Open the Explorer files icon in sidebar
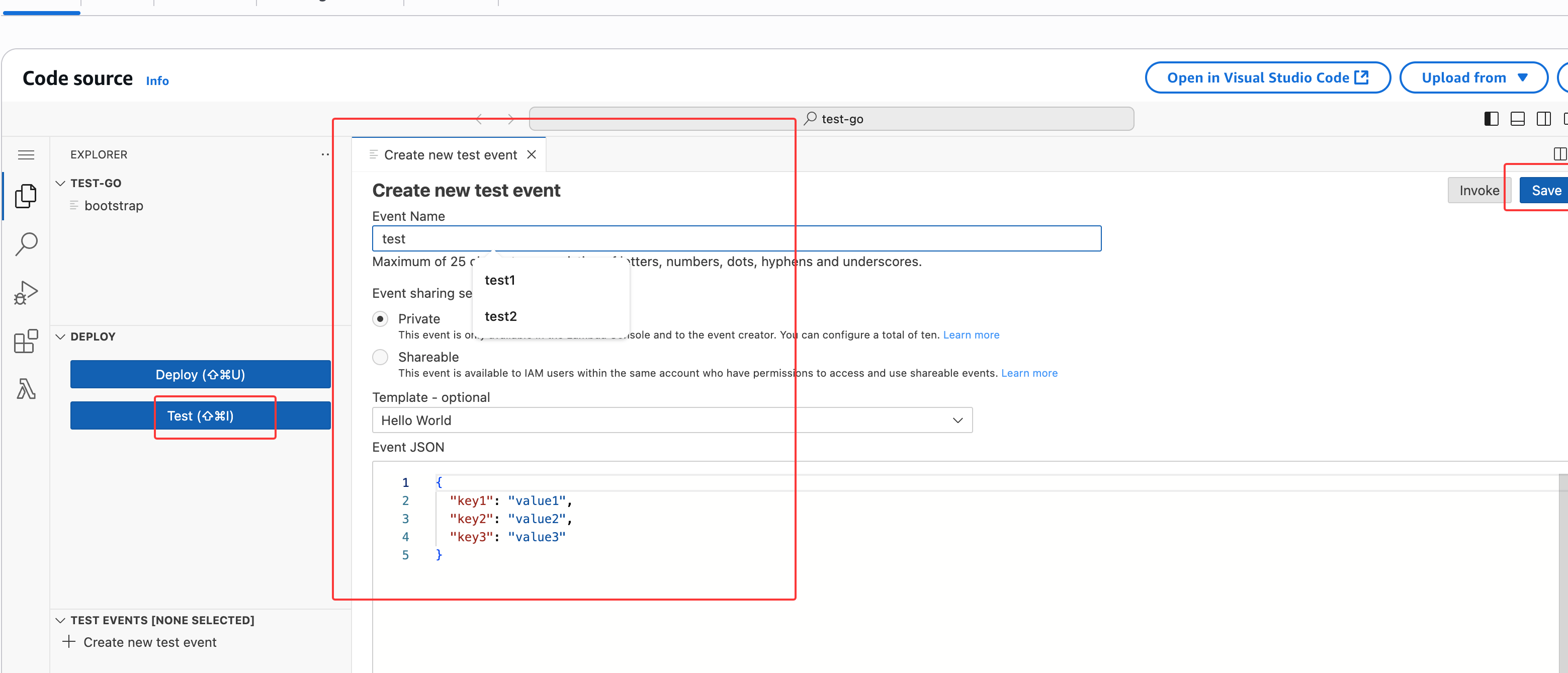This screenshot has width=1568, height=673. pos(26,196)
